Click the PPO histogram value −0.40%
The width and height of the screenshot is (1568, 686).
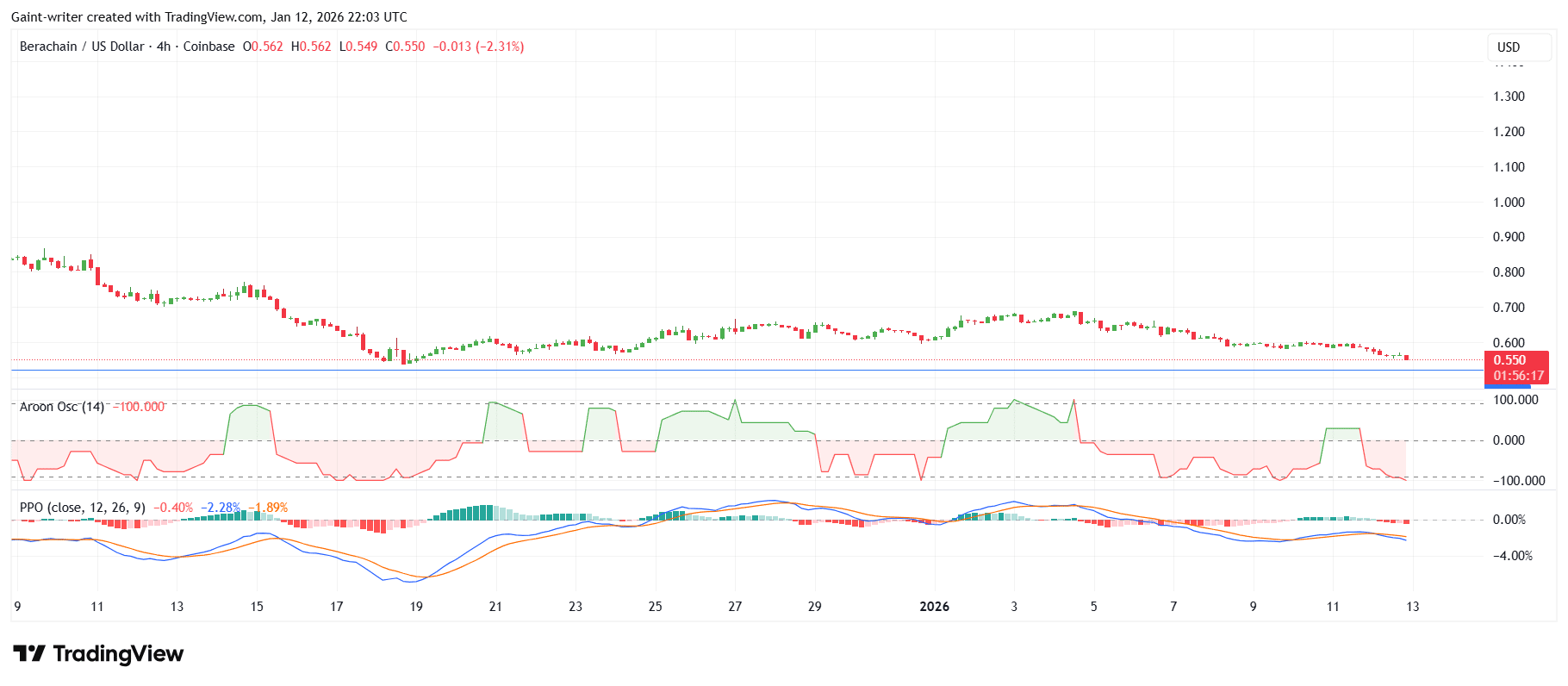(173, 508)
